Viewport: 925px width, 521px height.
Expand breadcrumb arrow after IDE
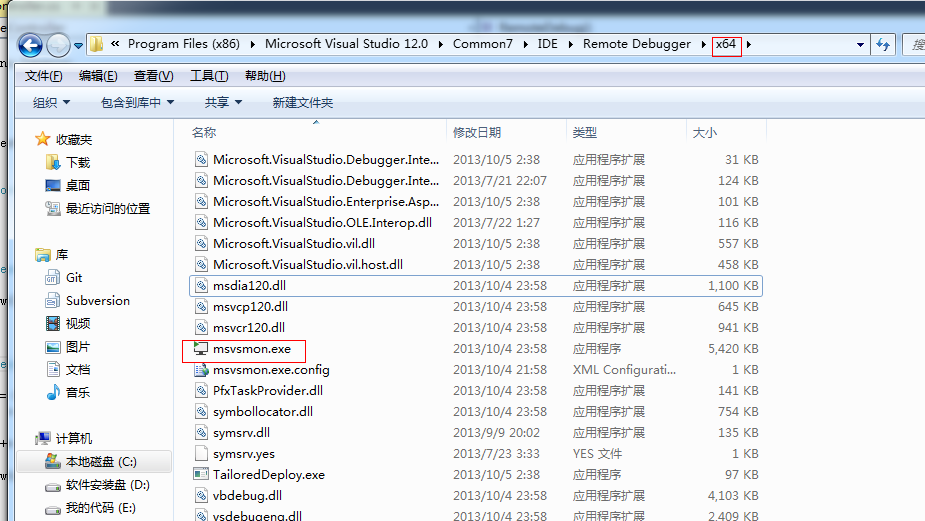570,44
